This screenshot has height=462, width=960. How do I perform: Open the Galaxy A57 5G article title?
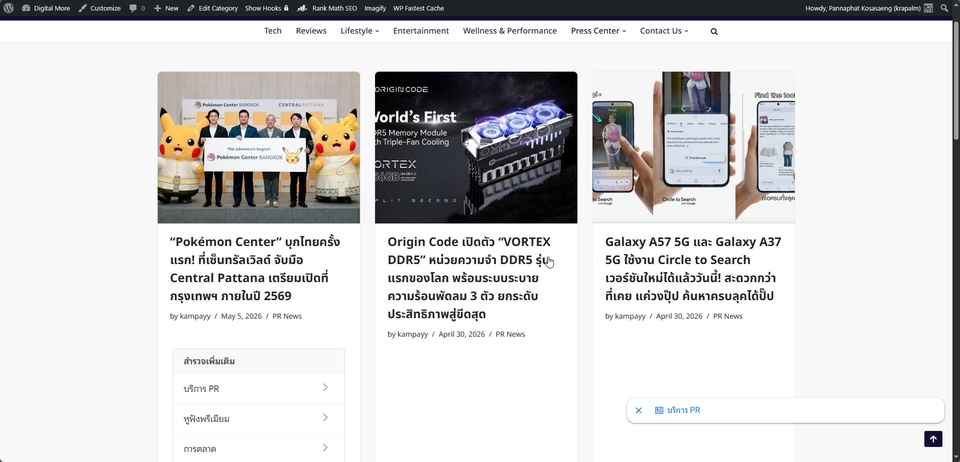tap(693, 269)
